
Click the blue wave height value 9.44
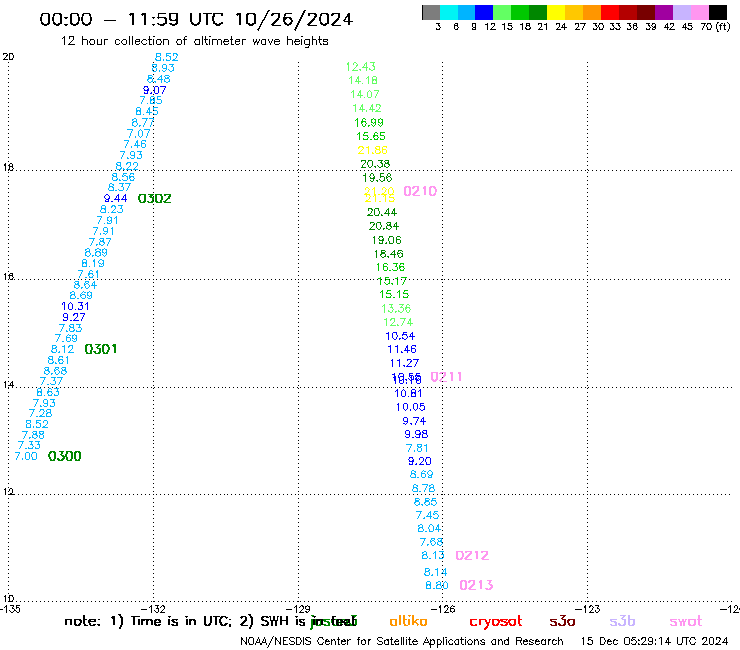tap(116, 199)
